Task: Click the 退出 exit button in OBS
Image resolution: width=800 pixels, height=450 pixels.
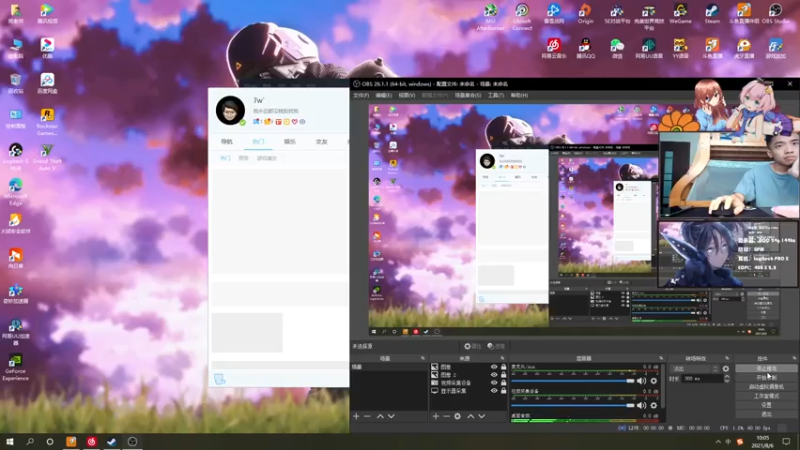Action: [766, 414]
